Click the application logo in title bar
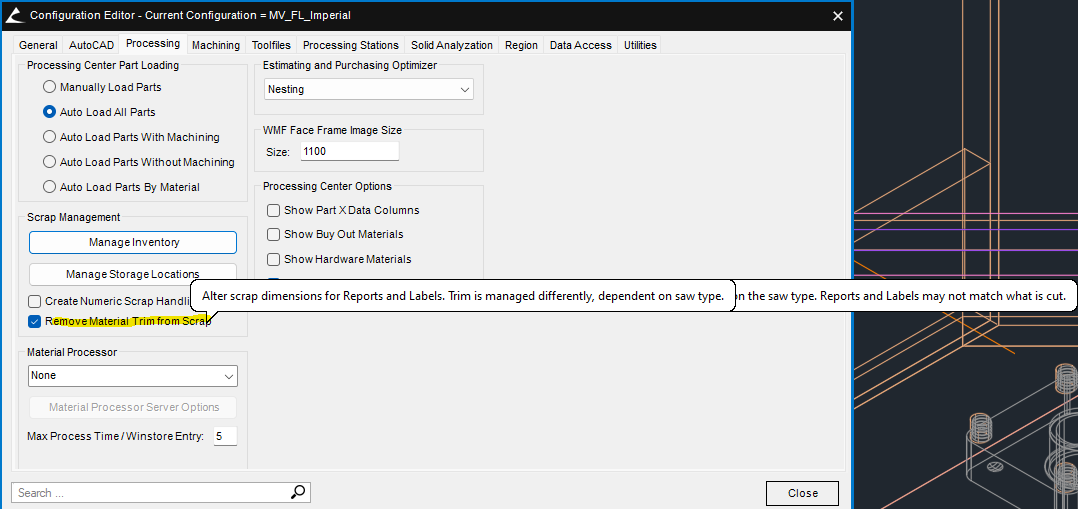 click(14, 15)
